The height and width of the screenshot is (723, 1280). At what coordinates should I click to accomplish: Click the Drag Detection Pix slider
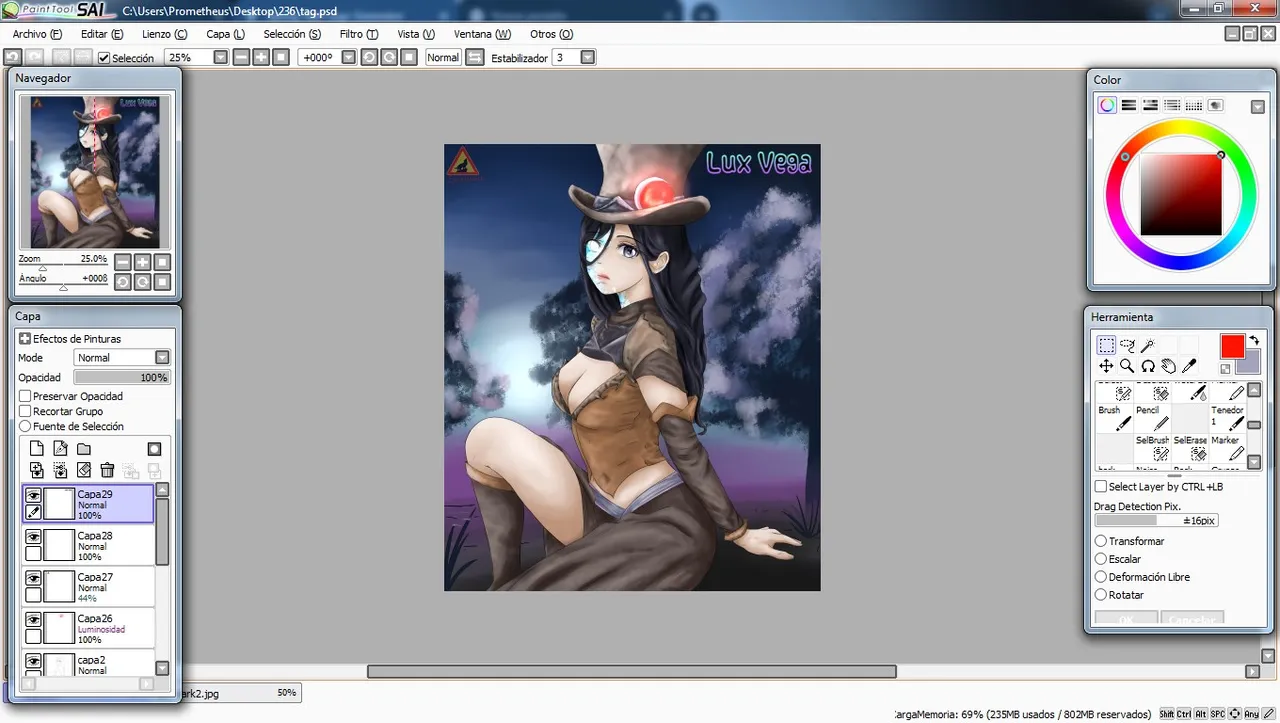click(x=1156, y=521)
